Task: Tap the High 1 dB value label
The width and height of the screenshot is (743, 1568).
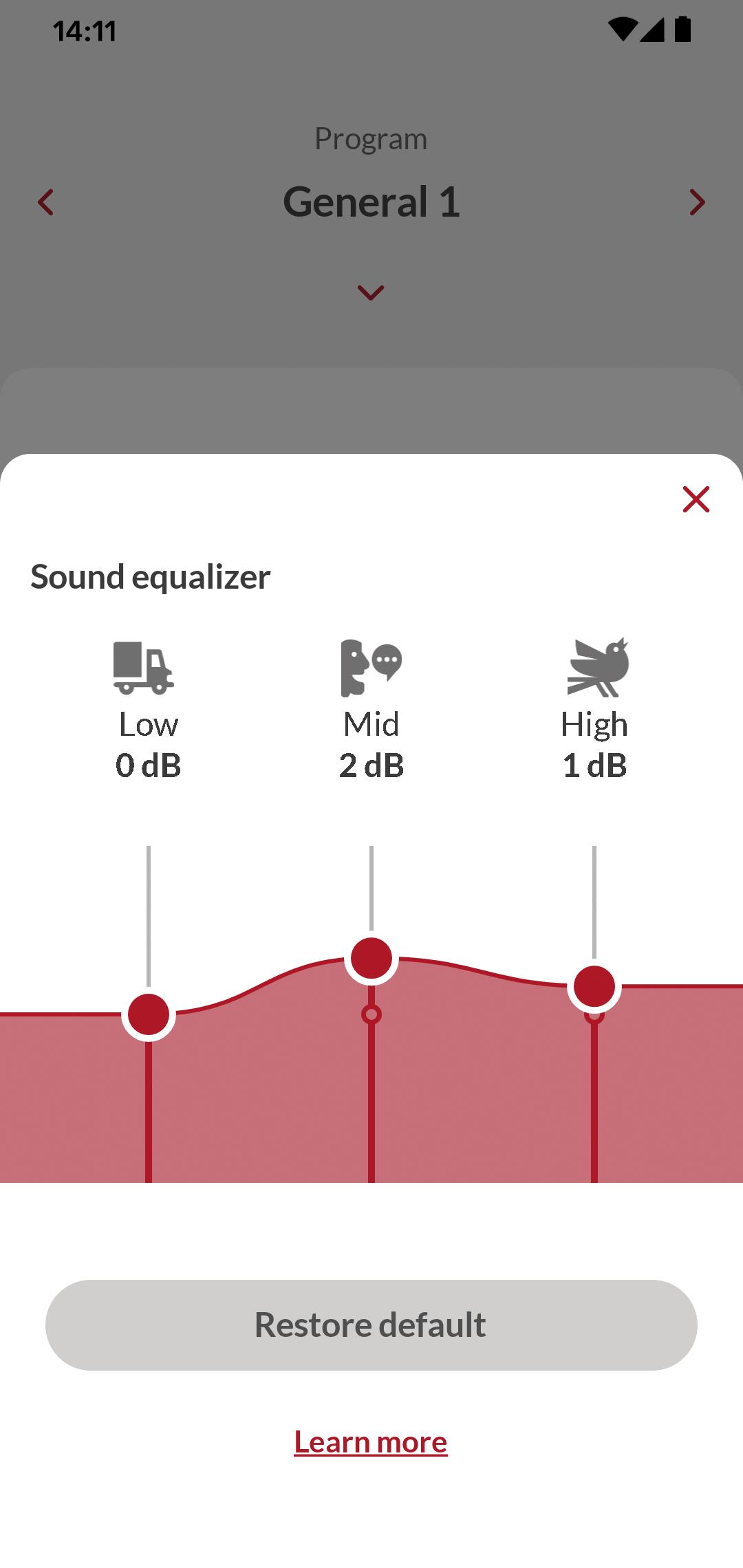Action: click(594, 765)
